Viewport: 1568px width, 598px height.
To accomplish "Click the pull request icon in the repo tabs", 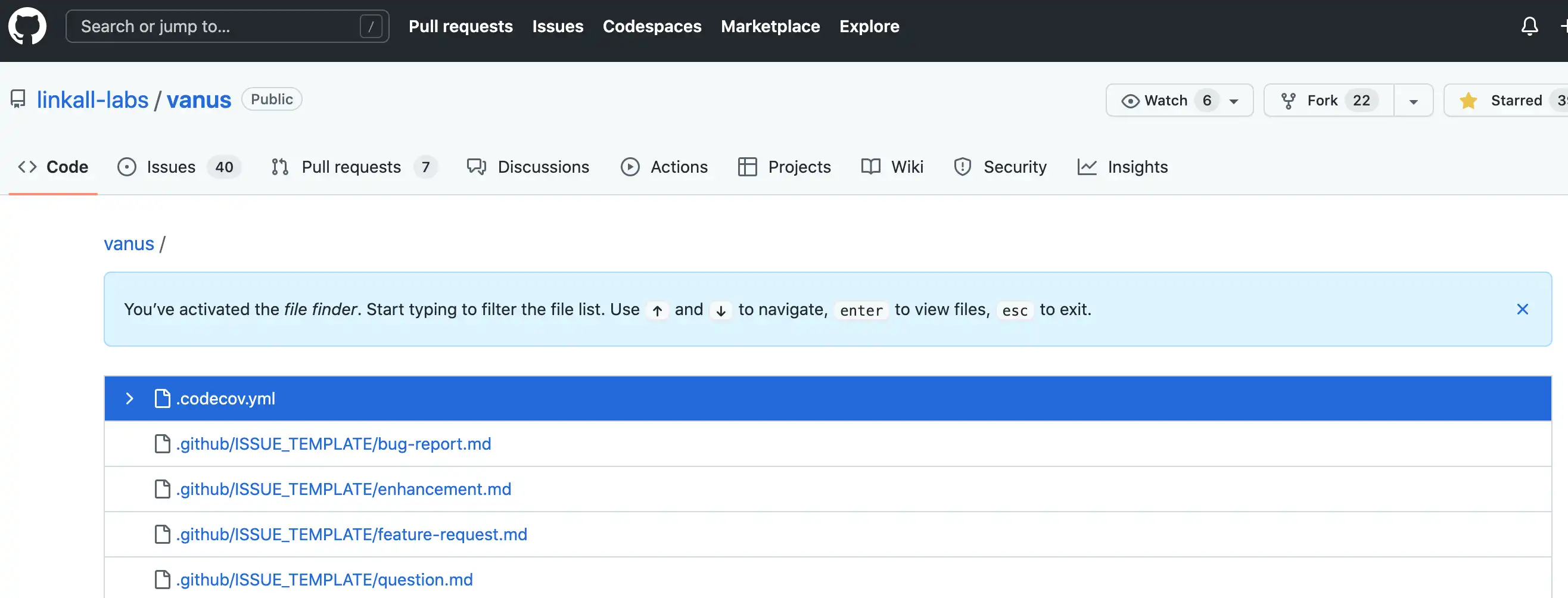I will click(280, 167).
